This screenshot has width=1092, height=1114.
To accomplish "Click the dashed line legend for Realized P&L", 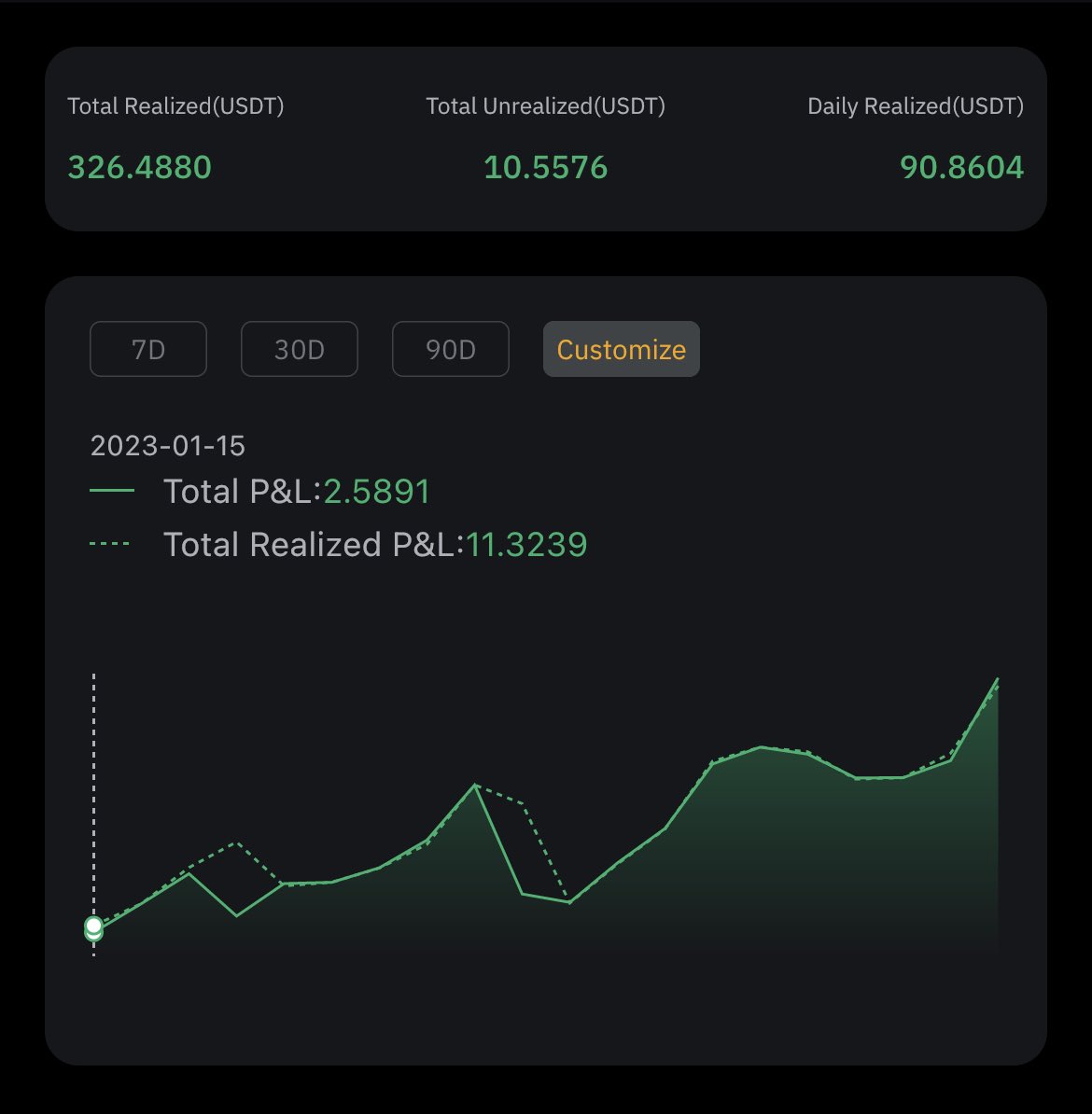I will tap(109, 544).
